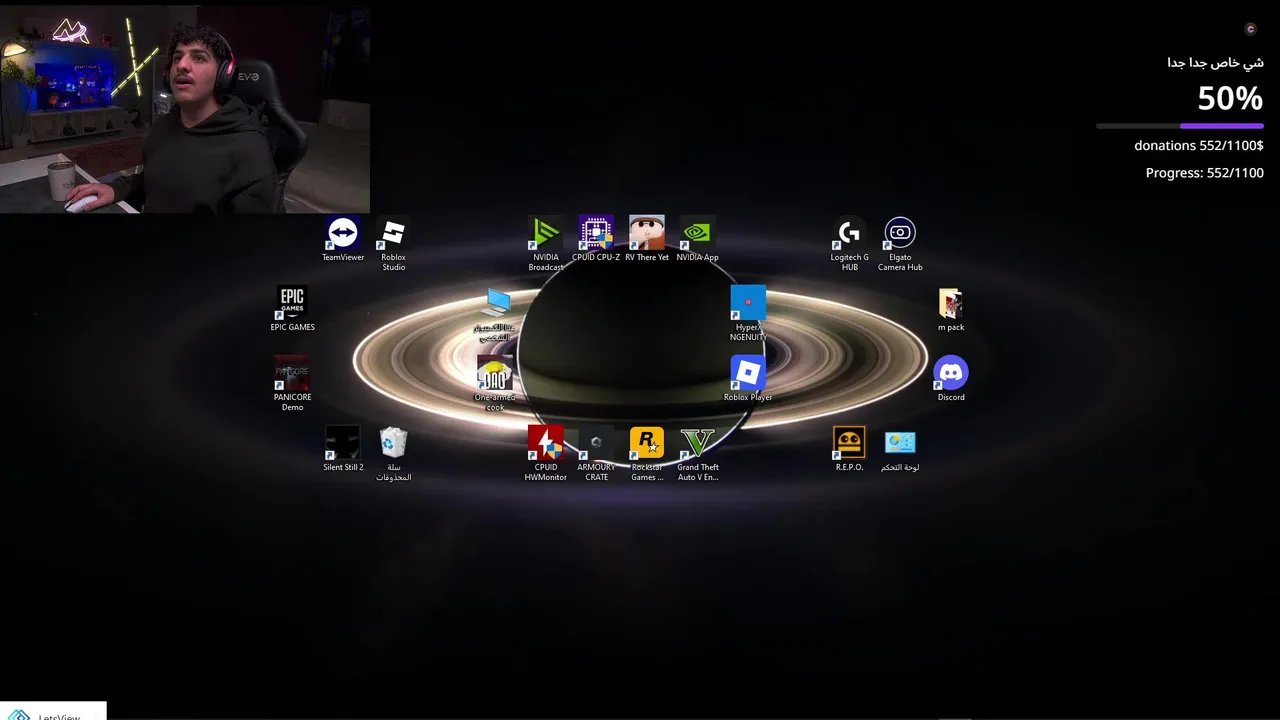
Task: Open the HyperX NGENUITY shortcut
Action: [x=748, y=315]
